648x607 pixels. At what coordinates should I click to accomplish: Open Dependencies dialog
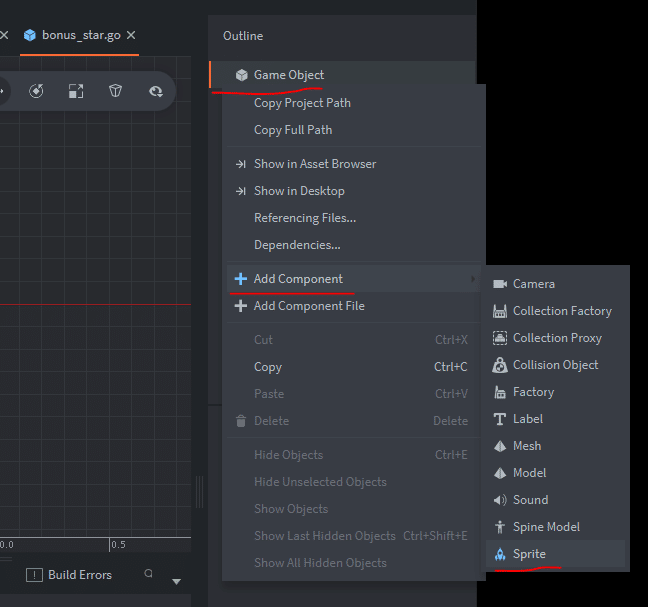point(354,245)
